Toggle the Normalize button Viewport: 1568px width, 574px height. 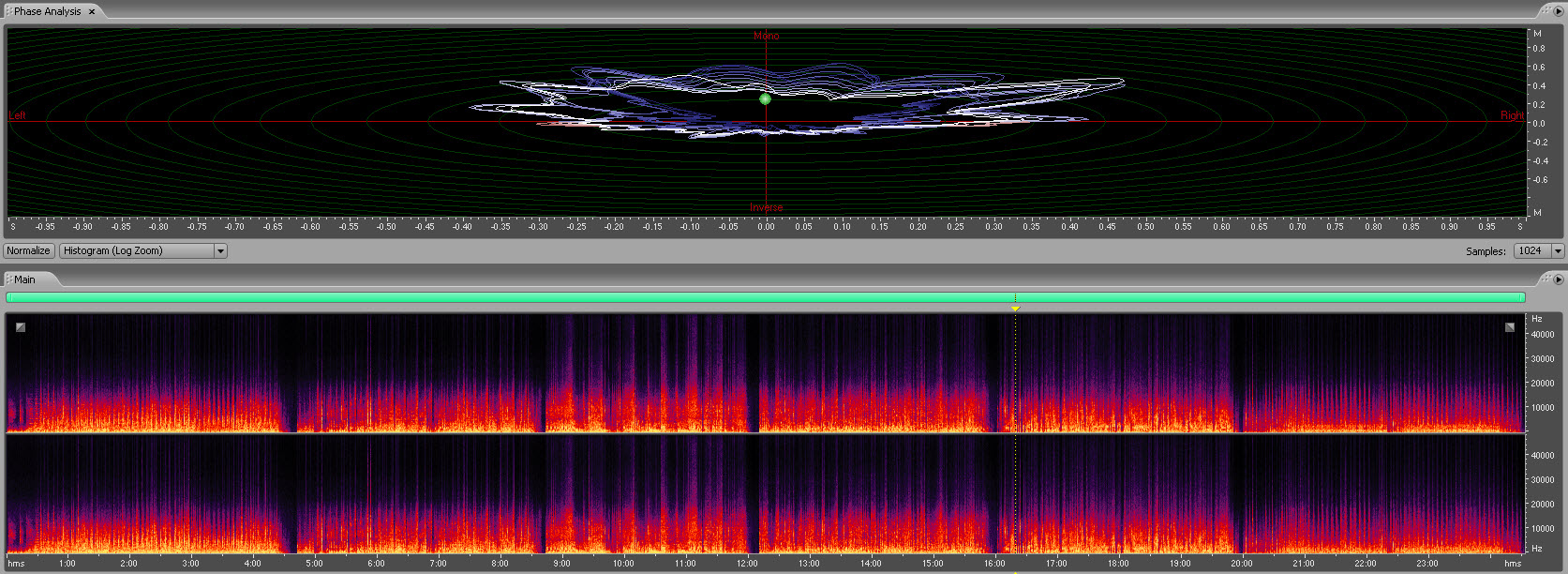28,250
